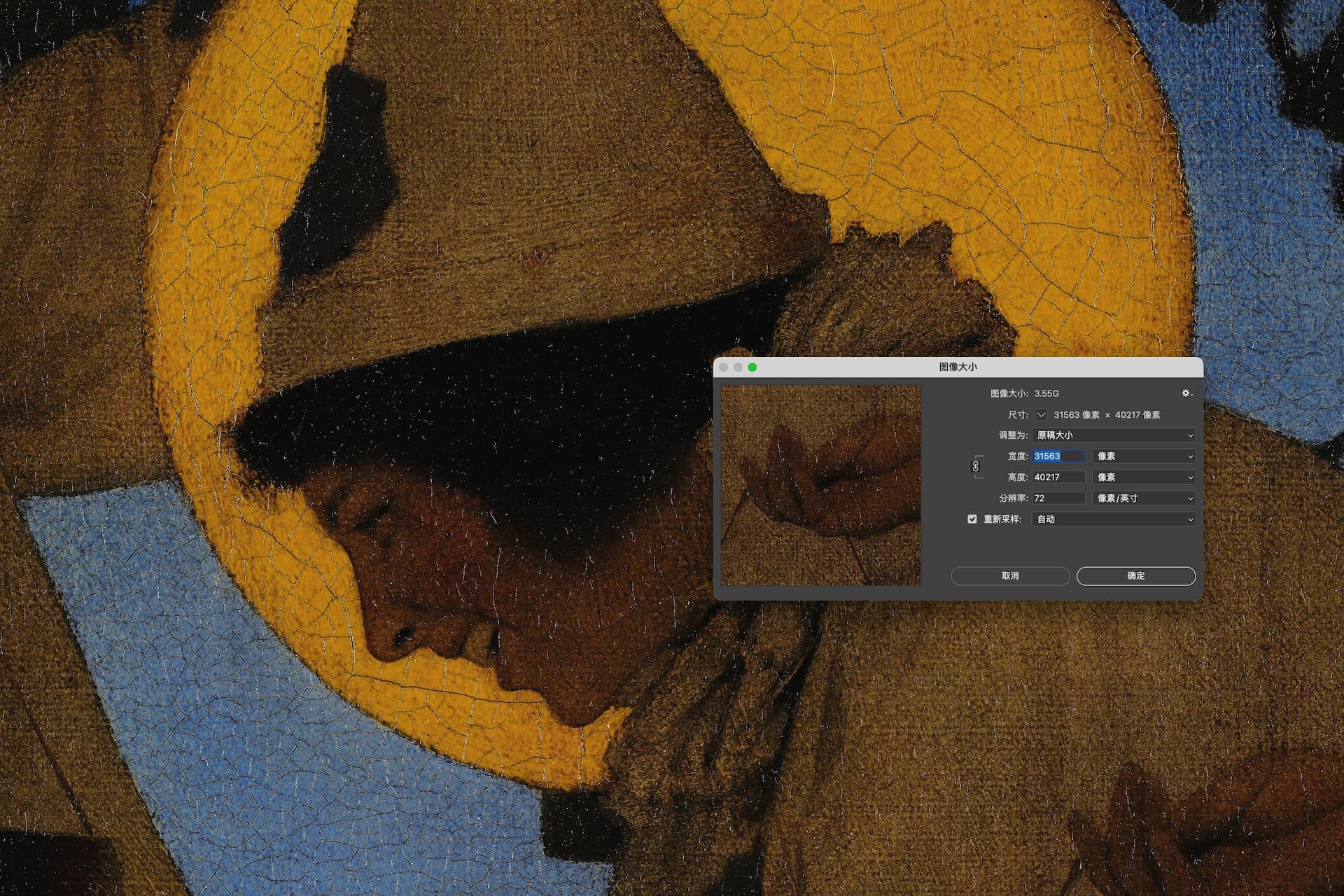Click the 取消 cancel button

[x=1010, y=575]
